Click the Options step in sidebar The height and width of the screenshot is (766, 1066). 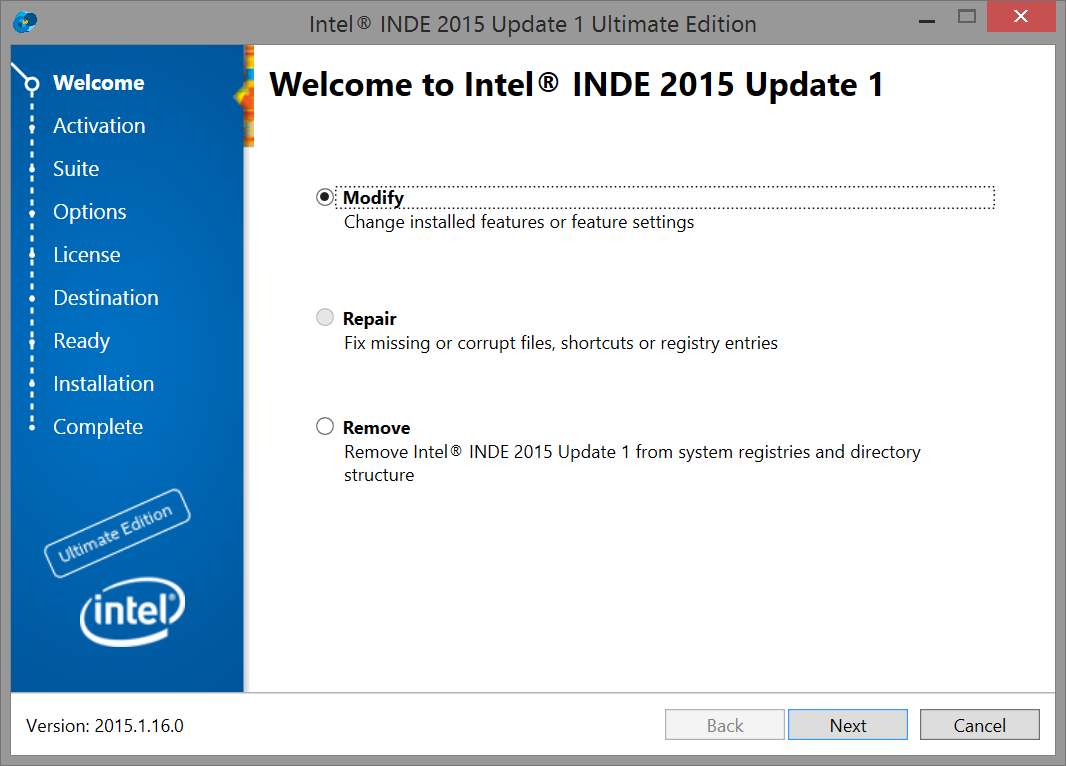(x=90, y=212)
